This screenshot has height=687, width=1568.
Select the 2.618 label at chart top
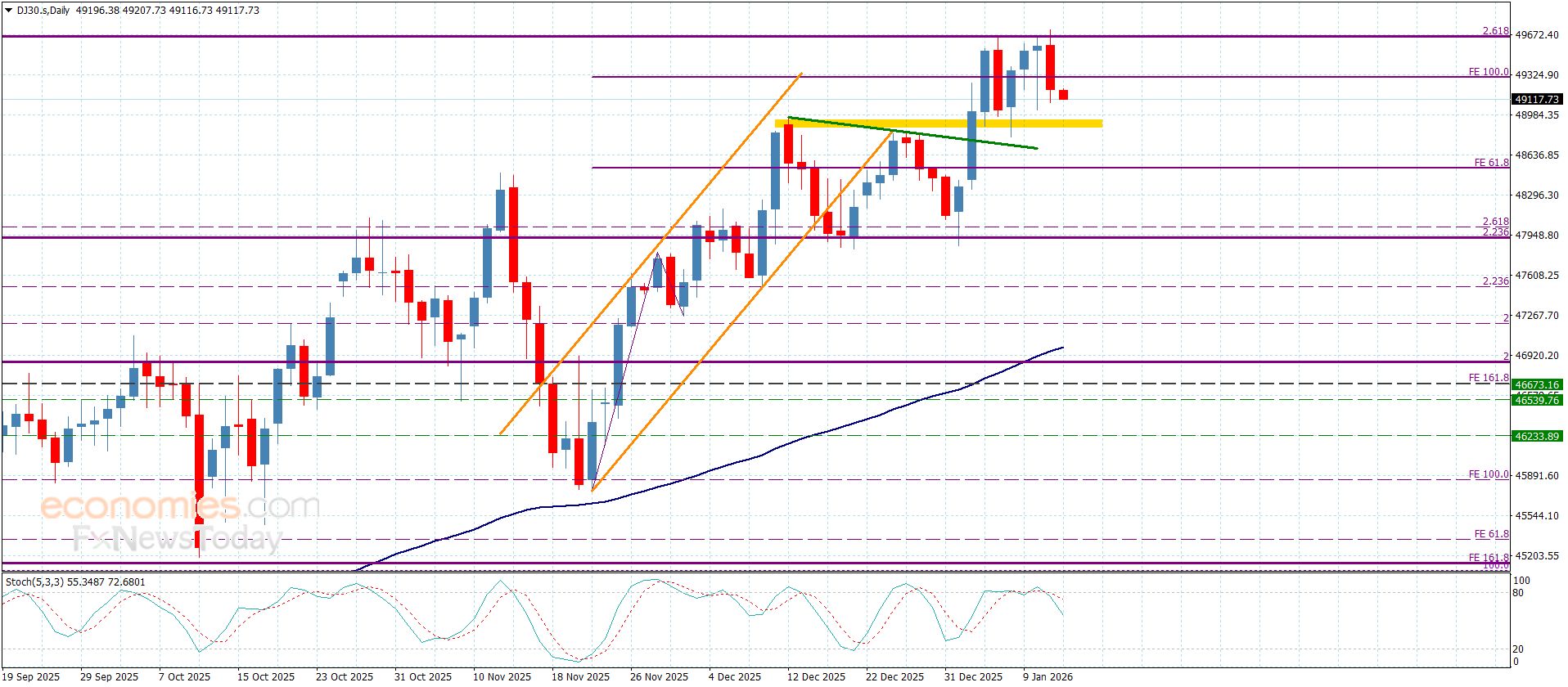1495,31
